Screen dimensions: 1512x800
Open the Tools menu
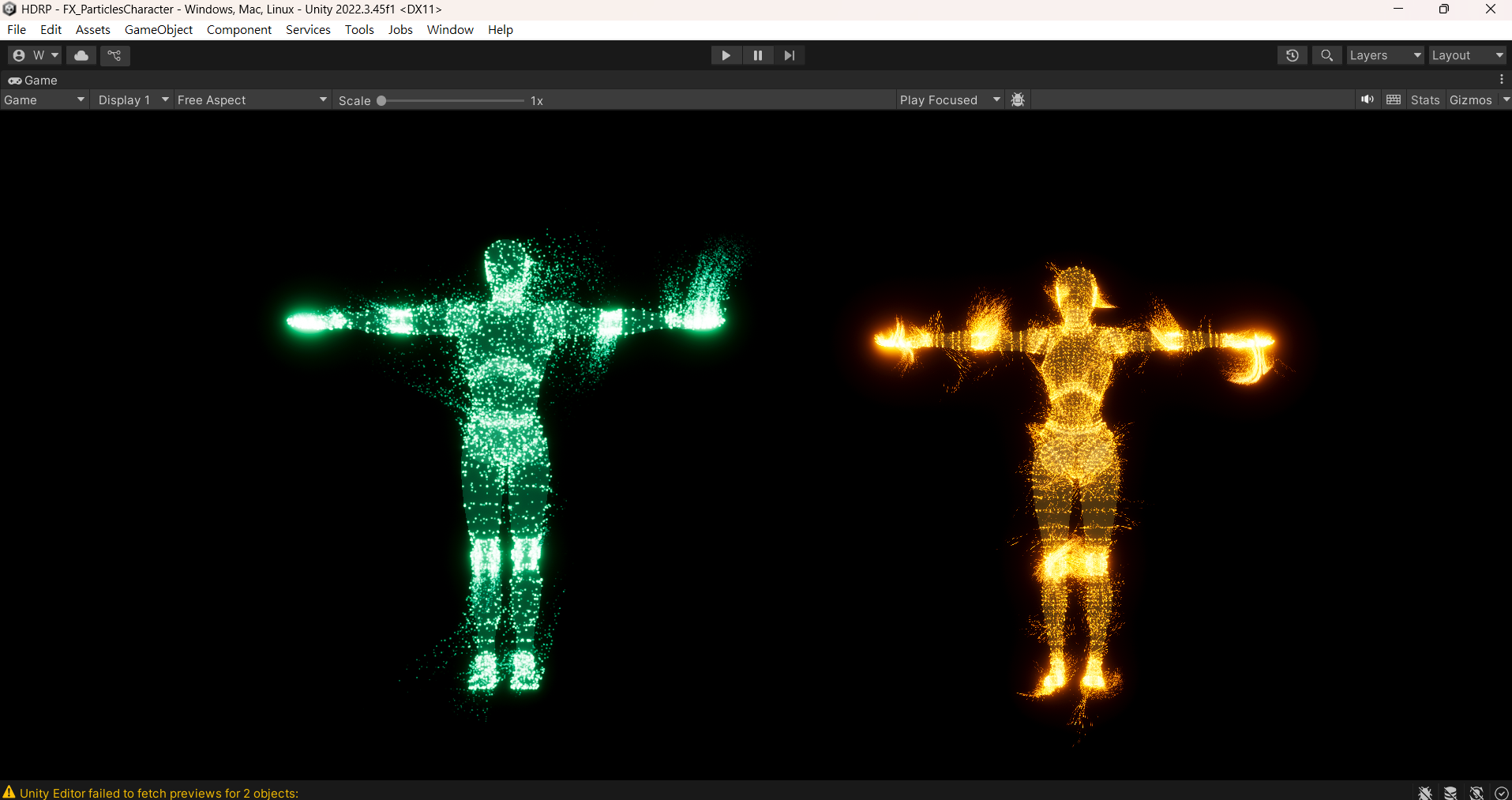tap(359, 29)
